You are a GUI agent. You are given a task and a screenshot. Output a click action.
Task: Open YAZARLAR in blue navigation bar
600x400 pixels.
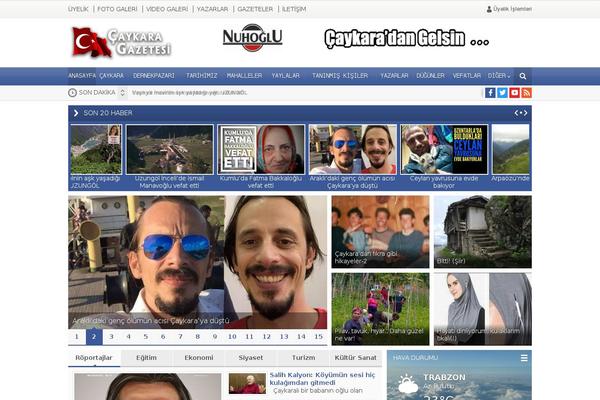pos(394,76)
